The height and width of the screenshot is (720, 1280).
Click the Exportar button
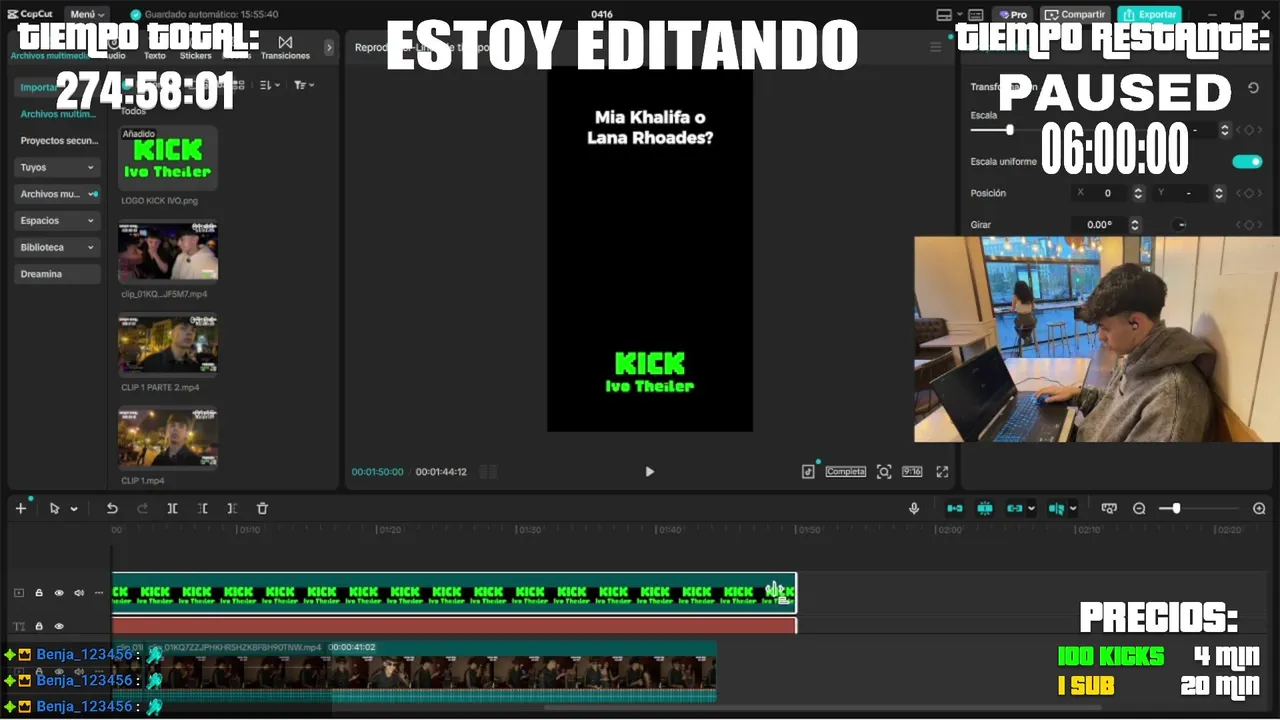[1149, 14]
